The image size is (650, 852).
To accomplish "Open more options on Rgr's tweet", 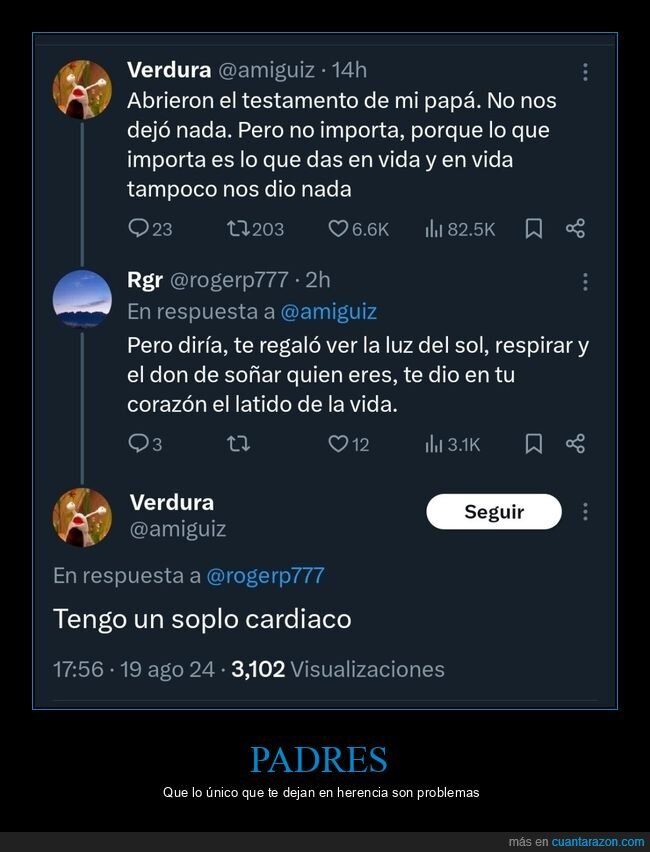I will tap(585, 282).
